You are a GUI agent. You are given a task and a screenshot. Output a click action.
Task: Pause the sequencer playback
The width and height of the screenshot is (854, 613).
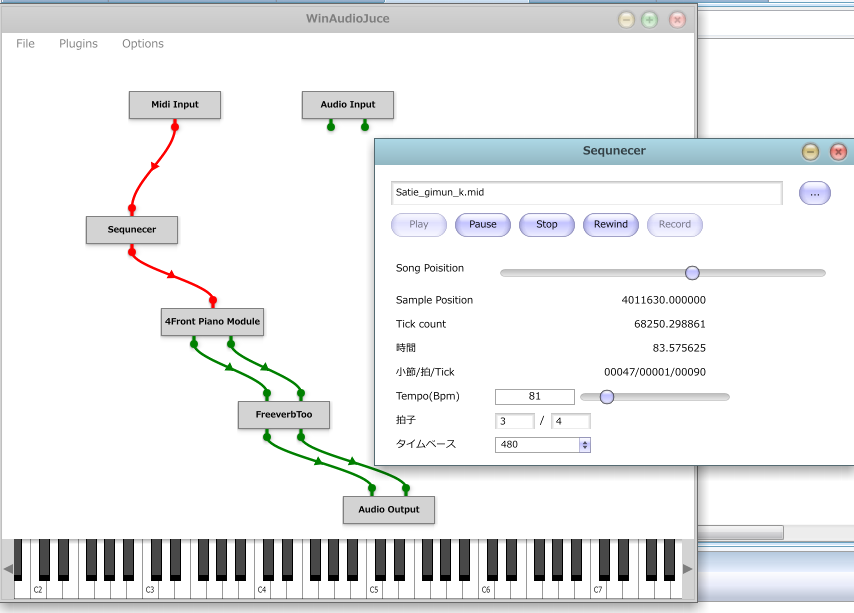pos(483,225)
